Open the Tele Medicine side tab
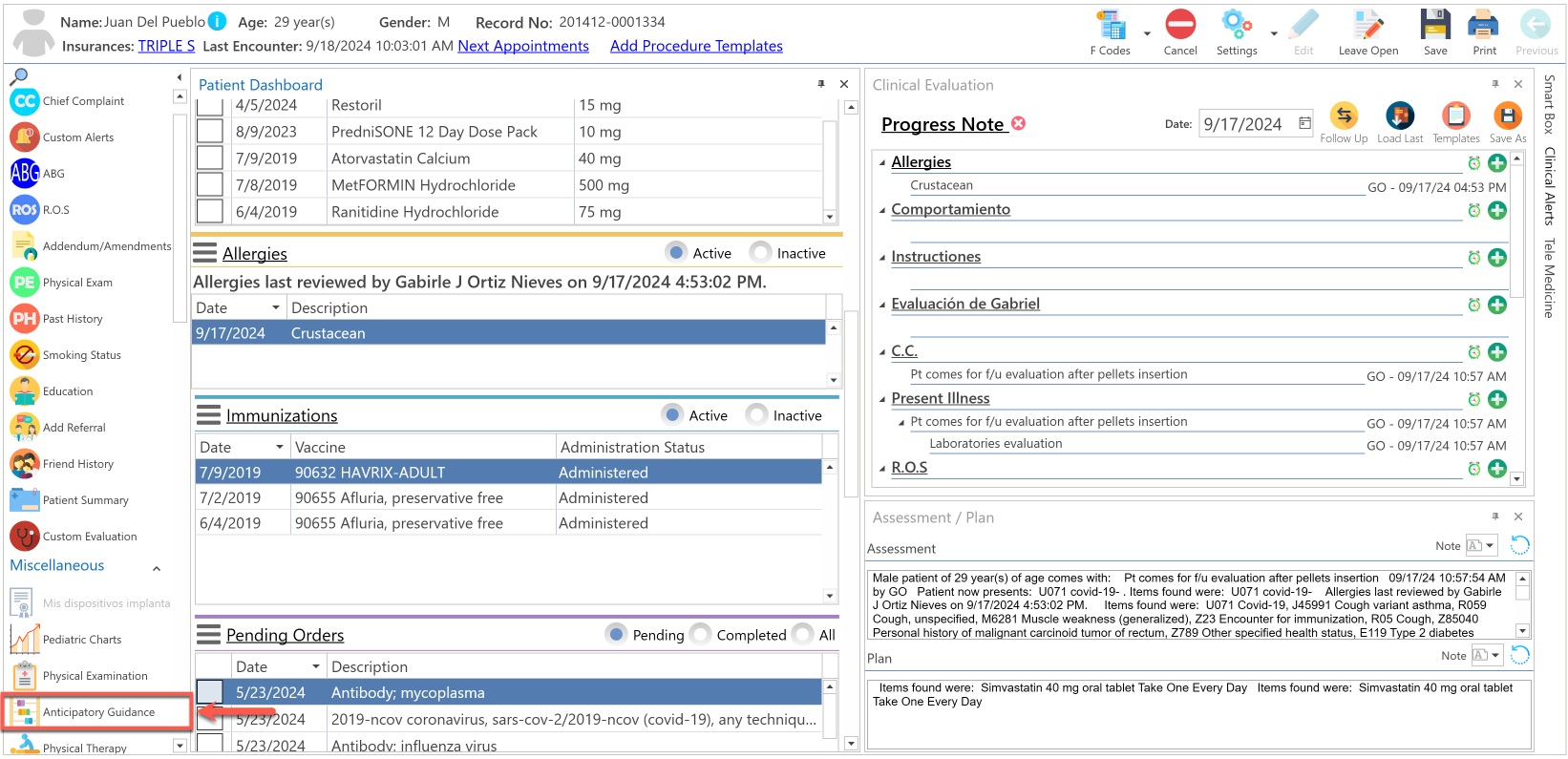This screenshot has height=759, width=1568. point(1549,278)
